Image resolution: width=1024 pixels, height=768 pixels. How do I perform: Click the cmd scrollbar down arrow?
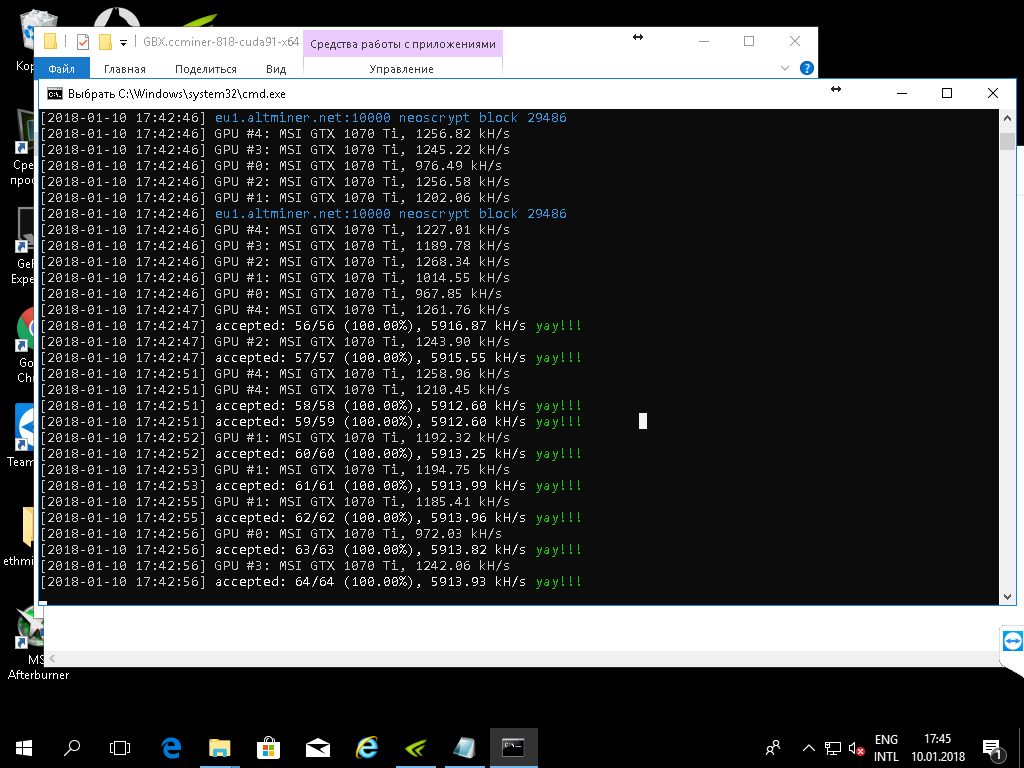(1007, 596)
